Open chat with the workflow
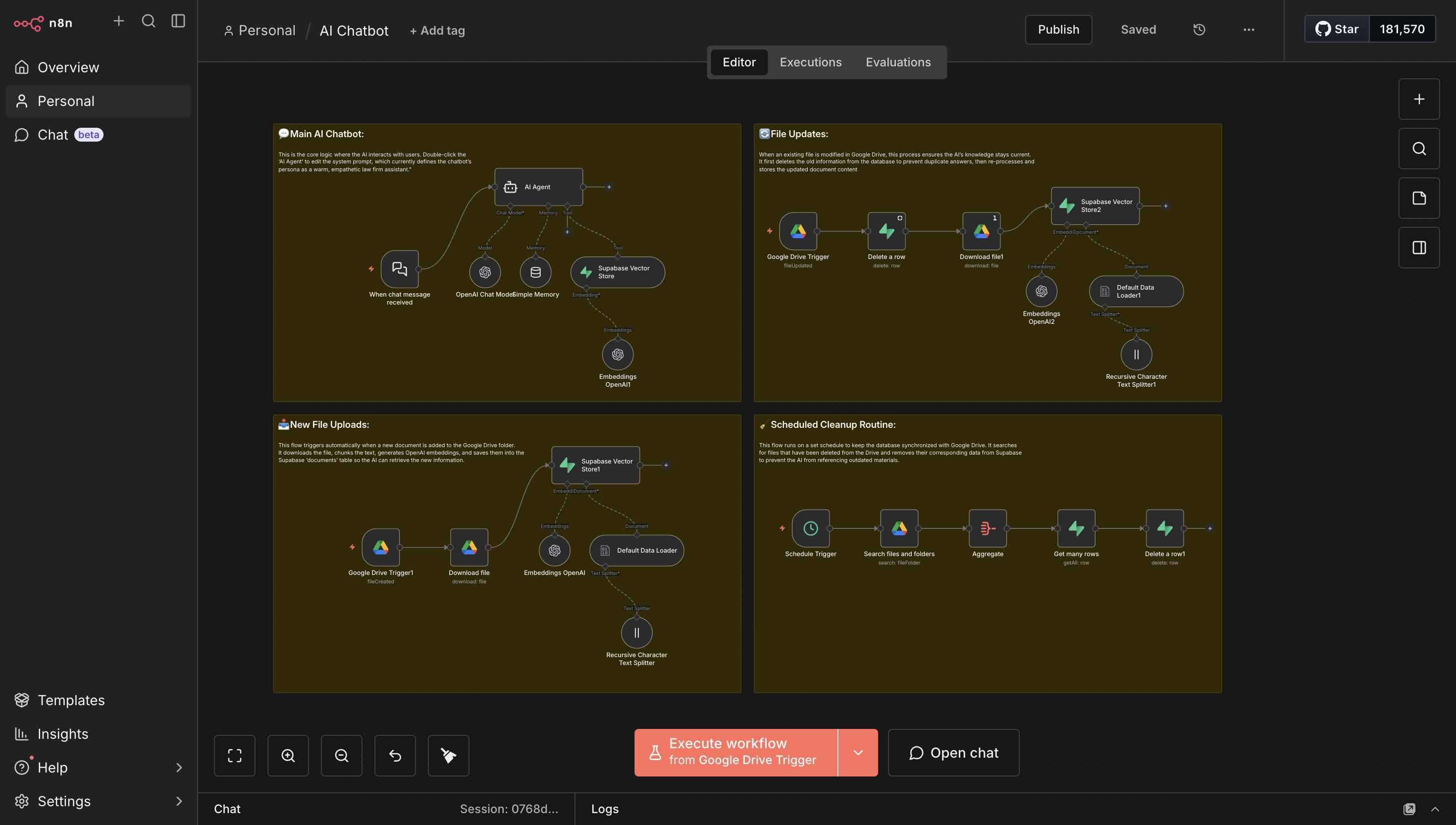The height and width of the screenshot is (825, 1456). click(x=953, y=753)
